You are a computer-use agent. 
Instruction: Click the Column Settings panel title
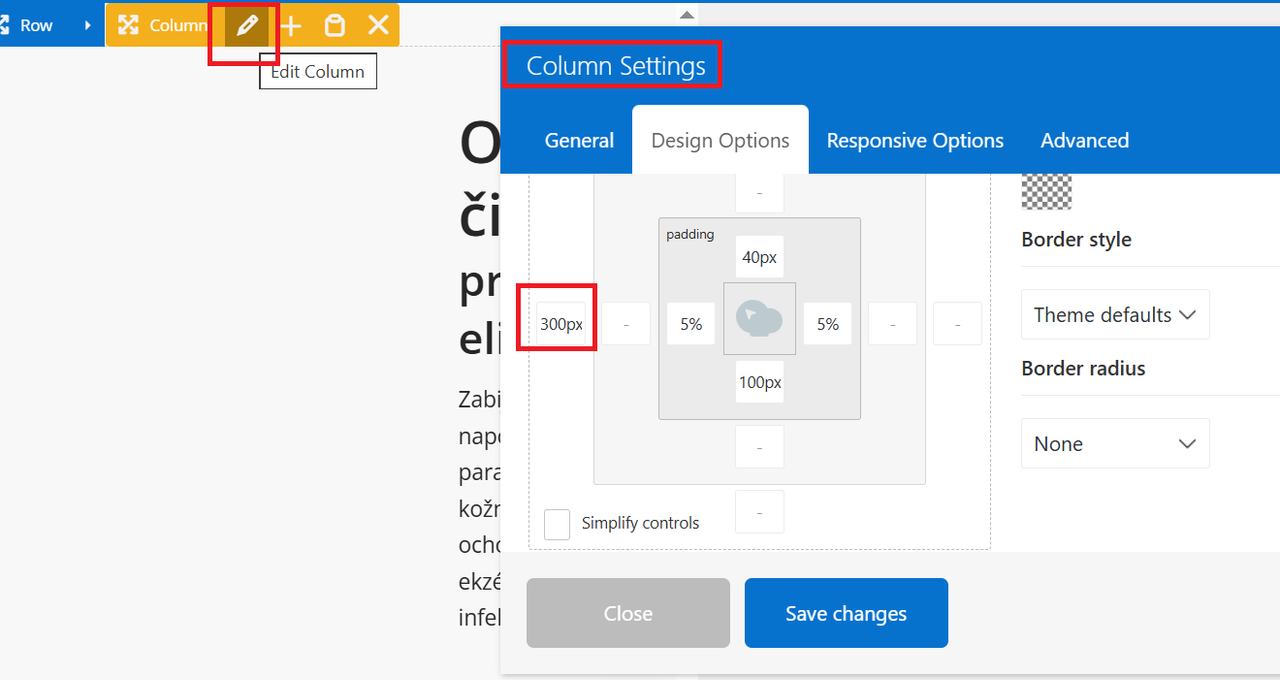616,66
